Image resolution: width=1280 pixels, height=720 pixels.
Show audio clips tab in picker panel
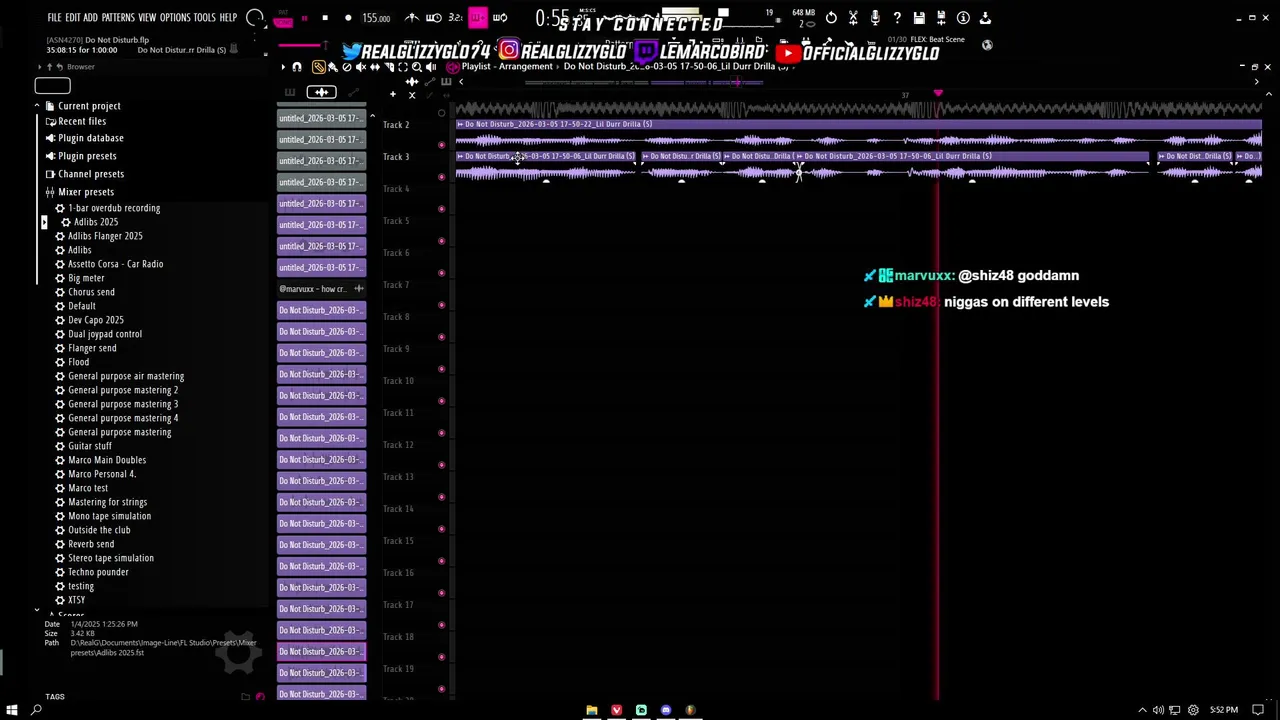tap(321, 92)
